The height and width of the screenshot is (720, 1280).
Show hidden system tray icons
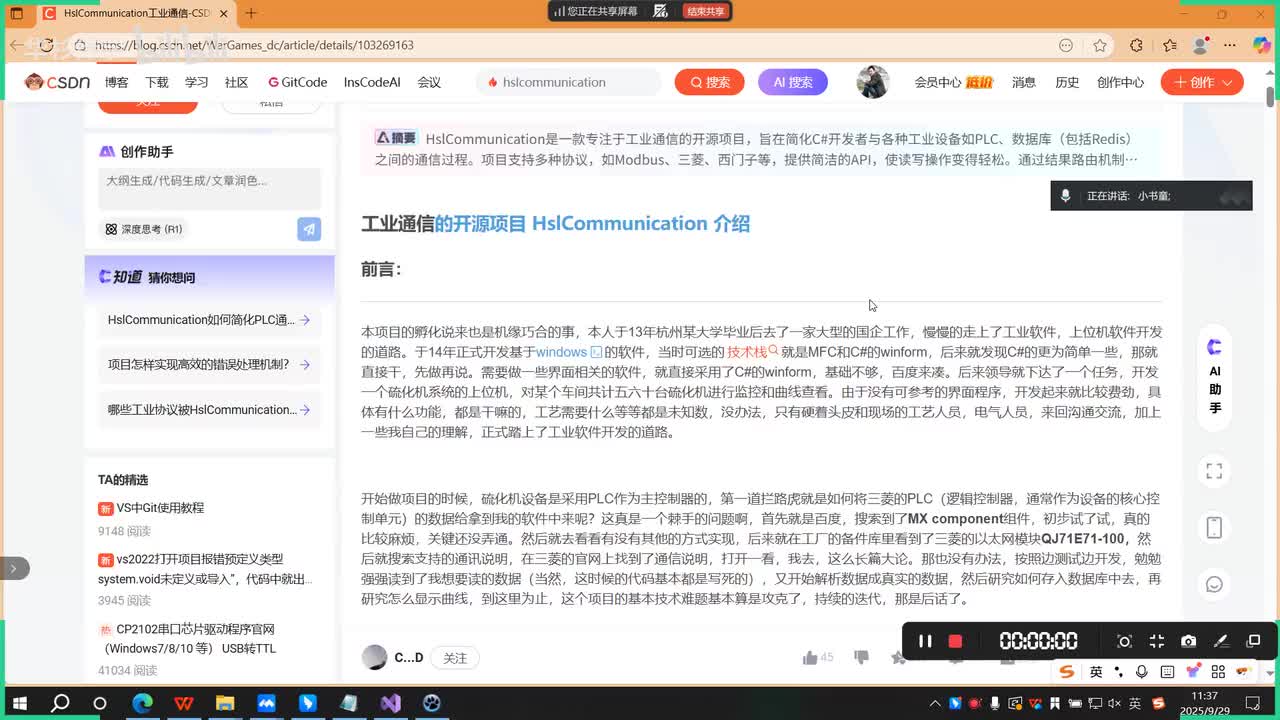click(936, 703)
